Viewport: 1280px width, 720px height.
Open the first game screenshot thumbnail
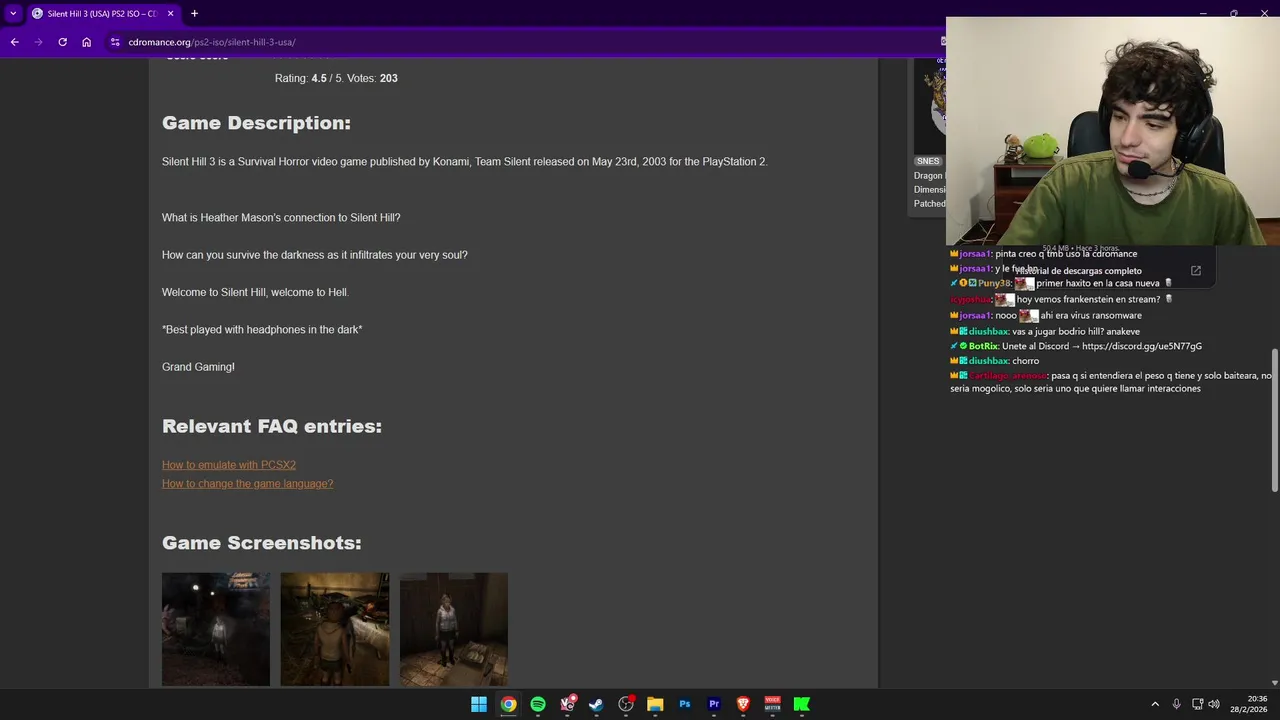(216, 629)
